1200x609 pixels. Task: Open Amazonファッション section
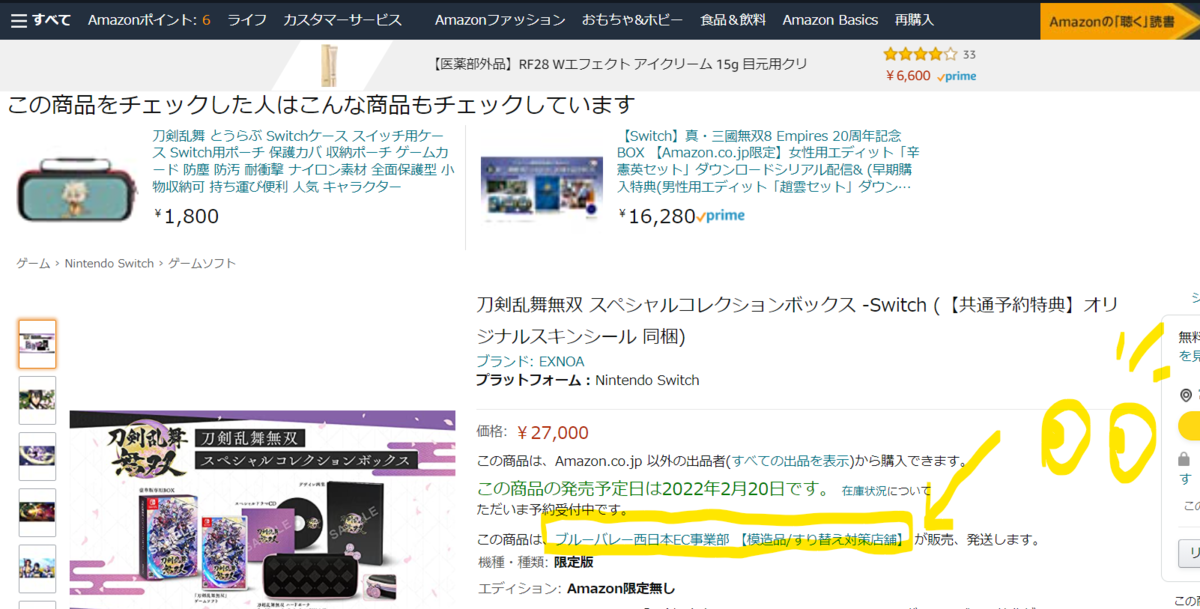pos(500,20)
